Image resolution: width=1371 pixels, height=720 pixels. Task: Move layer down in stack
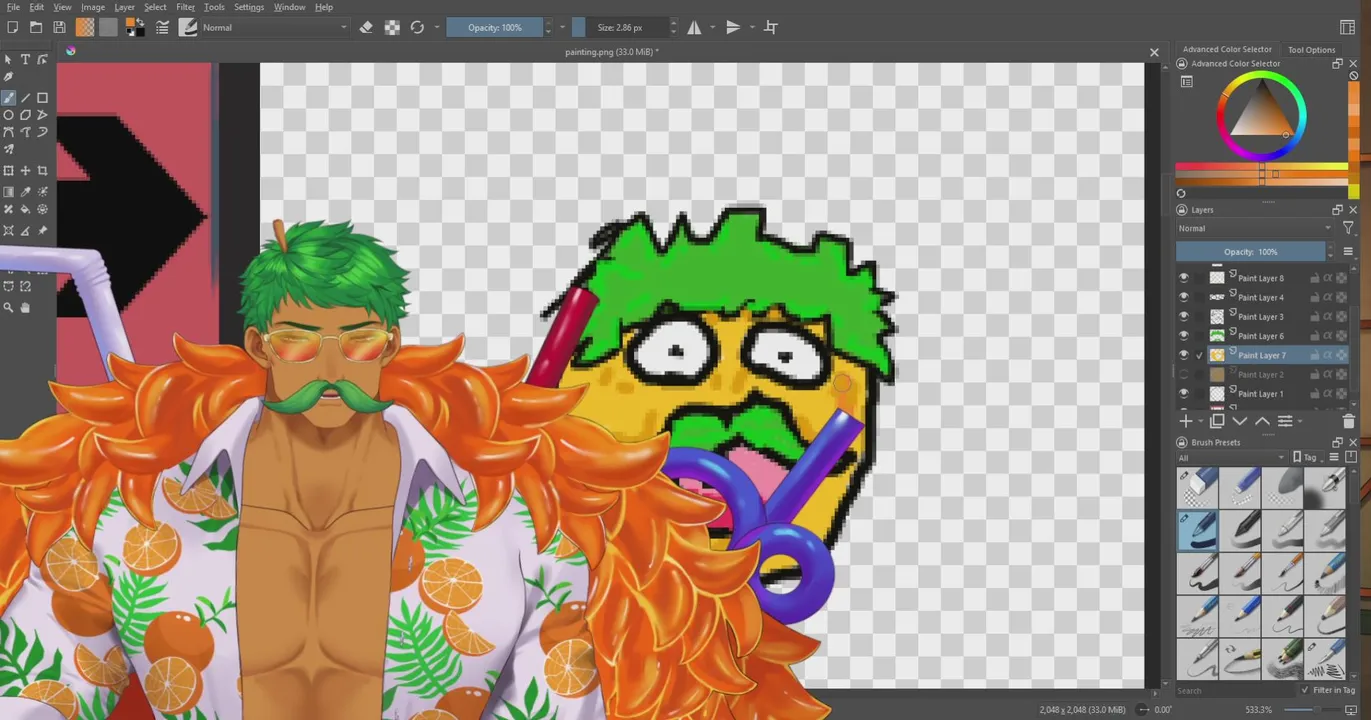(x=1240, y=422)
